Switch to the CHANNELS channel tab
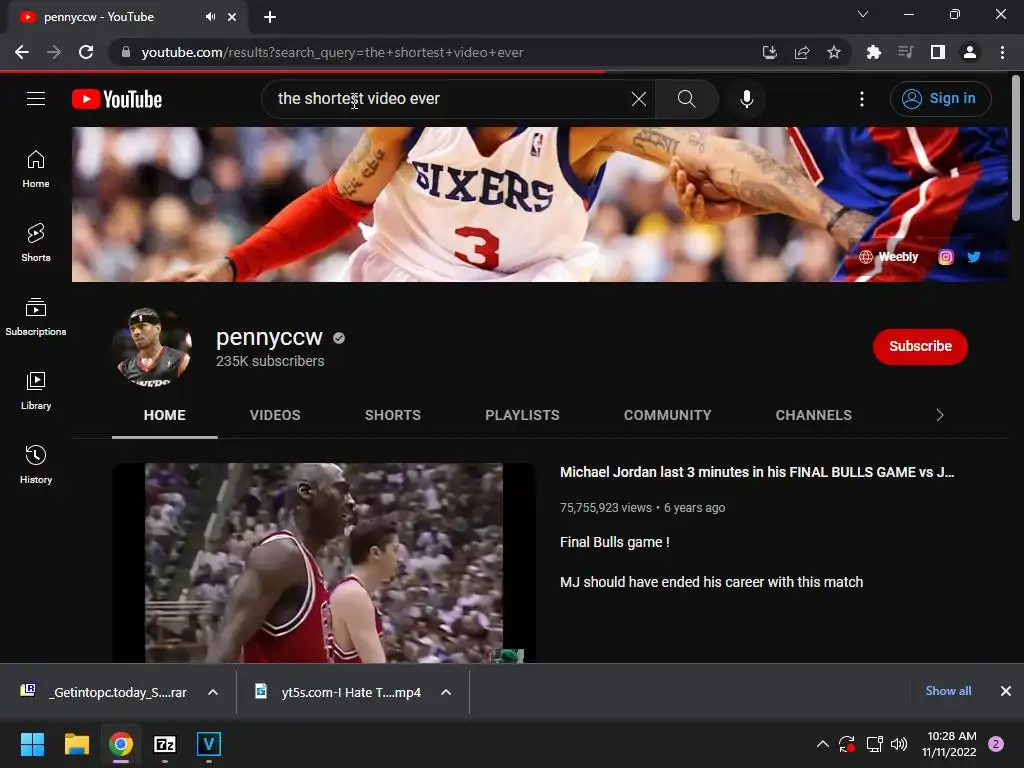The height and width of the screenshot is (768, 1024). tap(814, 415)
